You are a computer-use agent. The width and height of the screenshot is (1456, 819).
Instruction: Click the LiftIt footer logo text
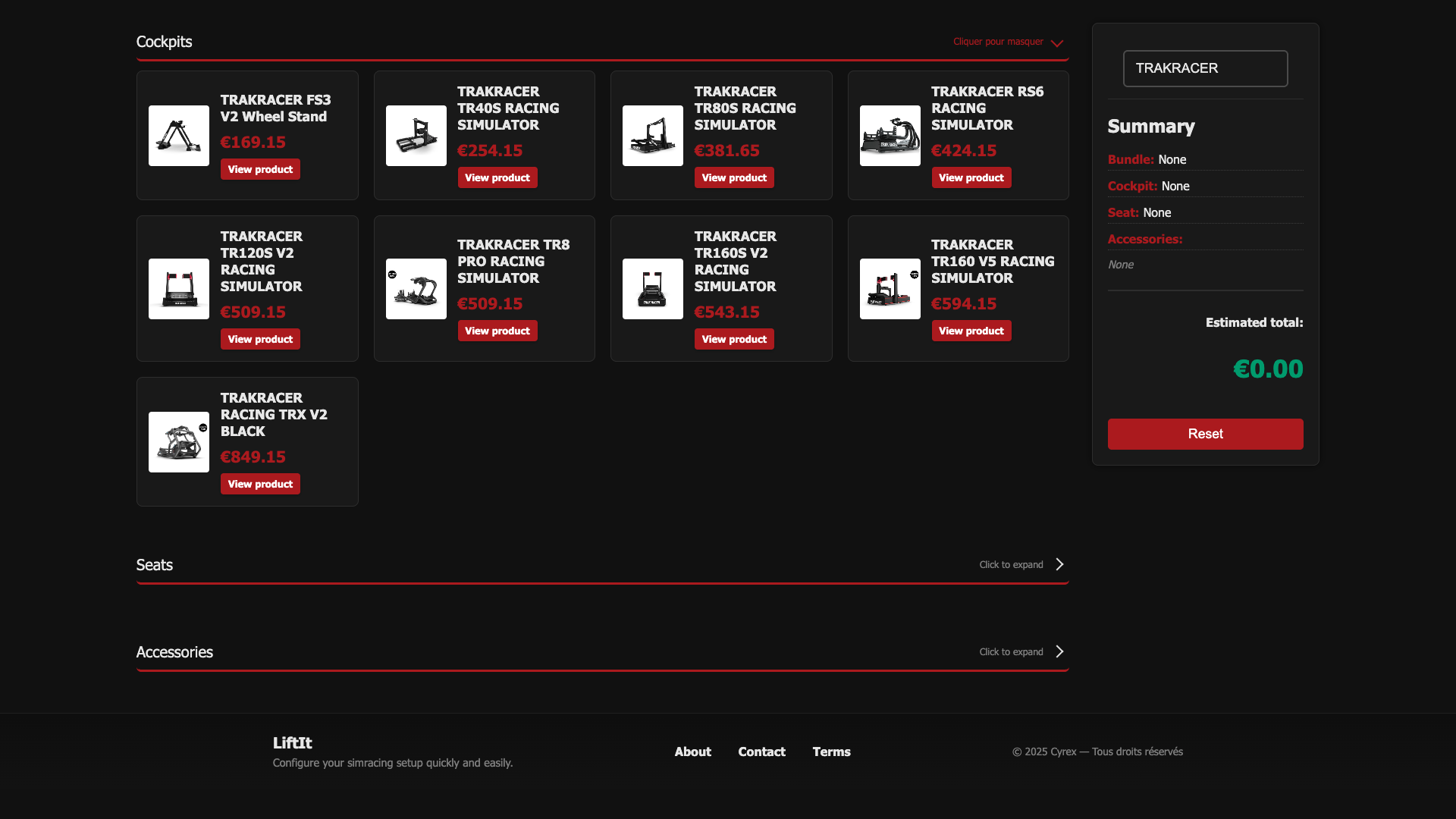point(293,743)
